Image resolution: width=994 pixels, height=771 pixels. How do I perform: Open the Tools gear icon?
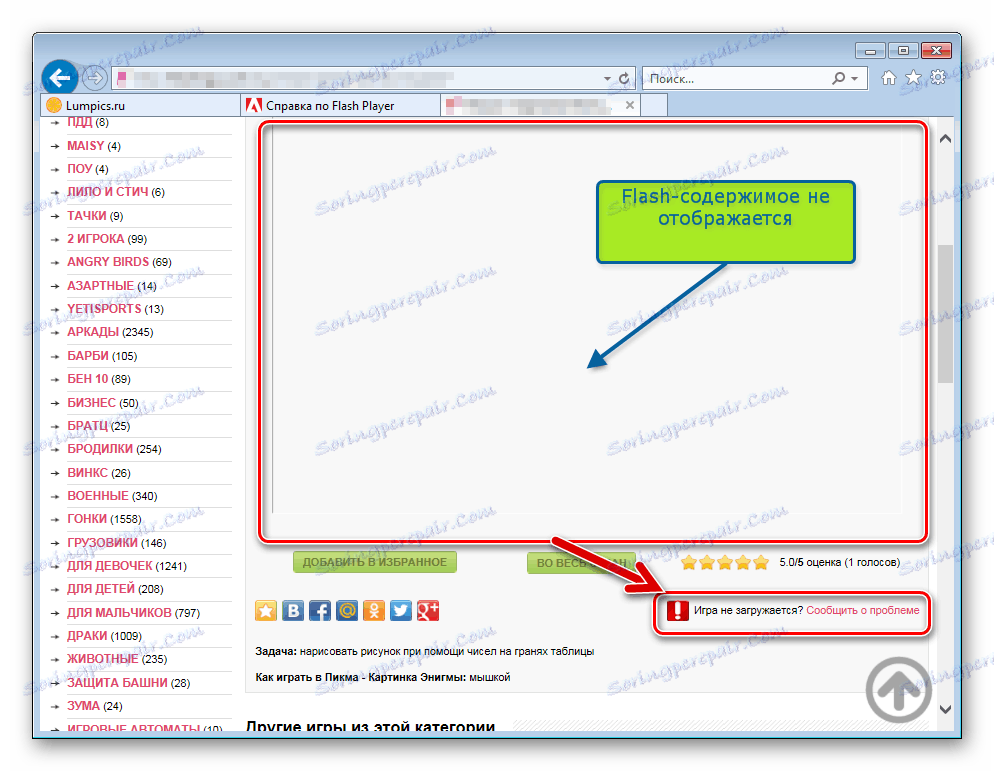(x=938, y=77)
